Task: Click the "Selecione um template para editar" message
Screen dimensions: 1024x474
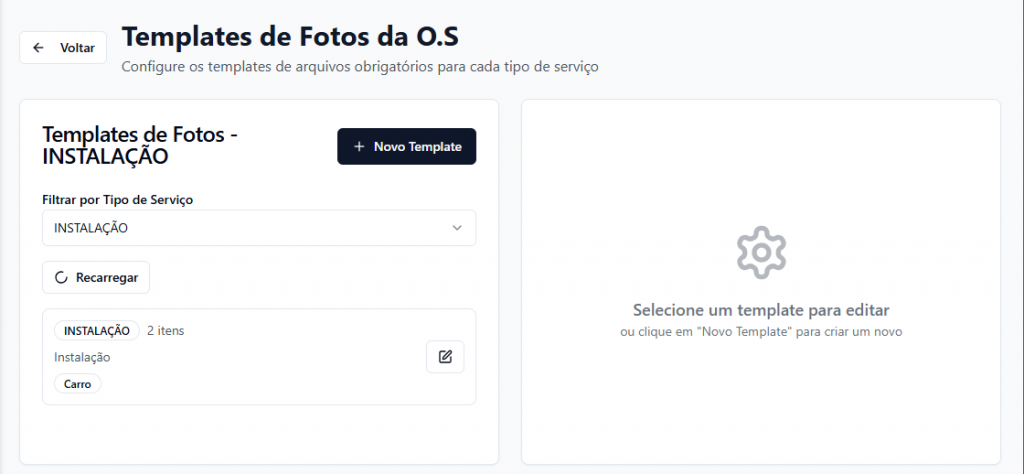Action: click(760, 310)
